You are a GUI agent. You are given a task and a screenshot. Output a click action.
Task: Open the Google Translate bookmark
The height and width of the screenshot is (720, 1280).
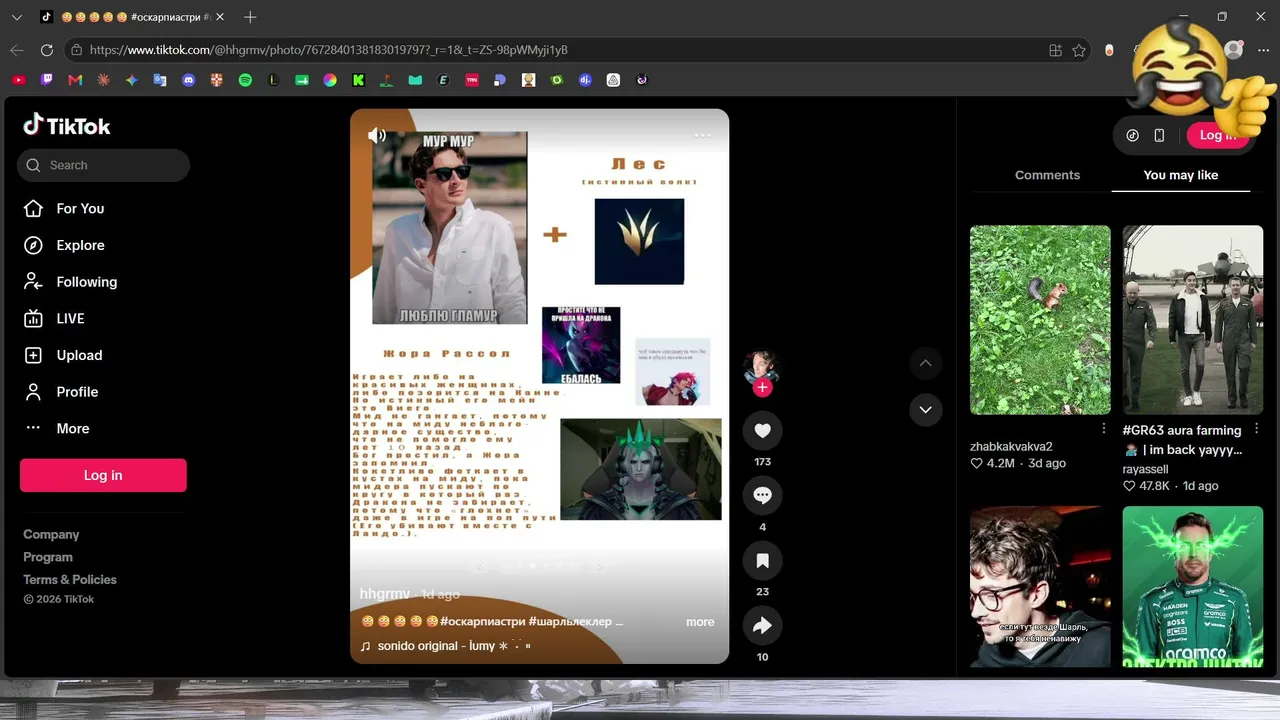tap(160, 80)
